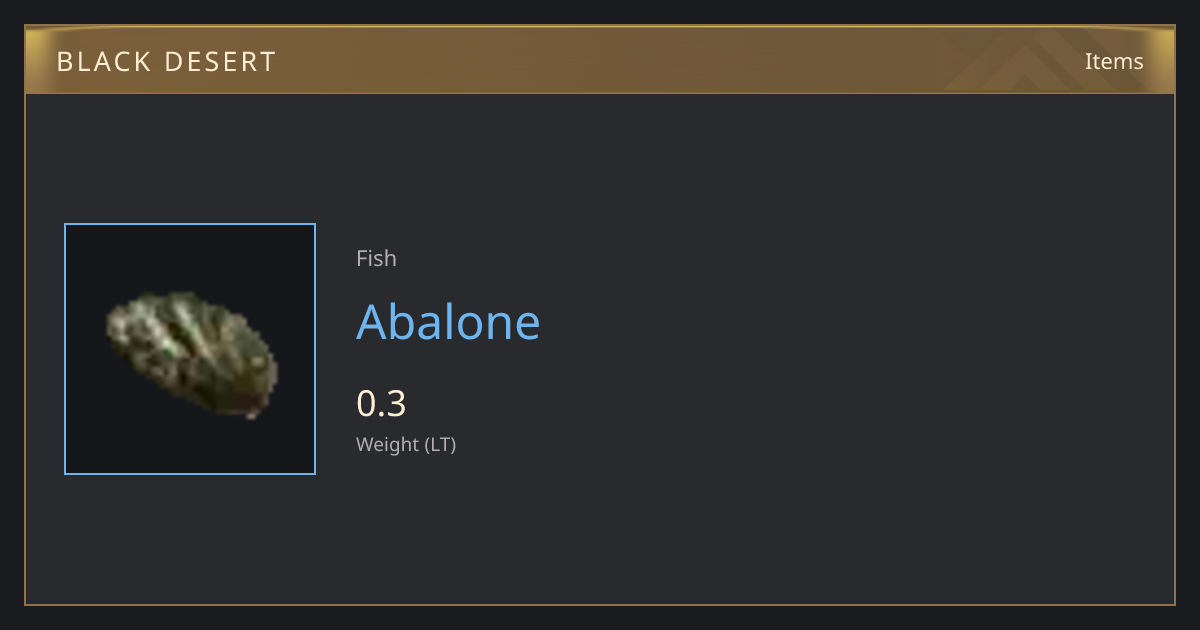This screenshot has width=1200, height=630.
Task: Click the Weight (LT) label
Action: 406,444
